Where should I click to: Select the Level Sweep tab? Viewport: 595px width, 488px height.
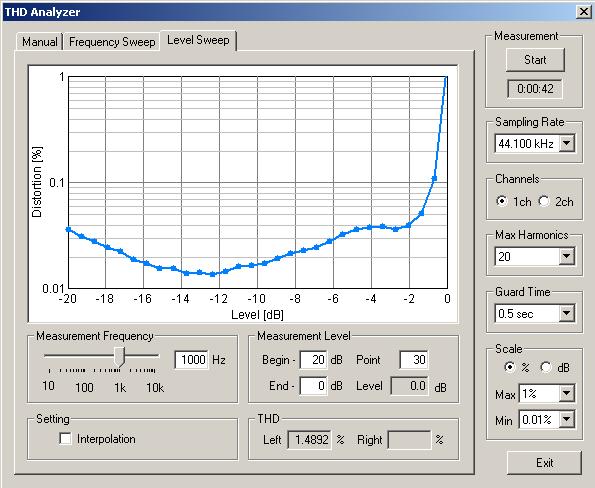pyautogui.click(x=198, y=40)
